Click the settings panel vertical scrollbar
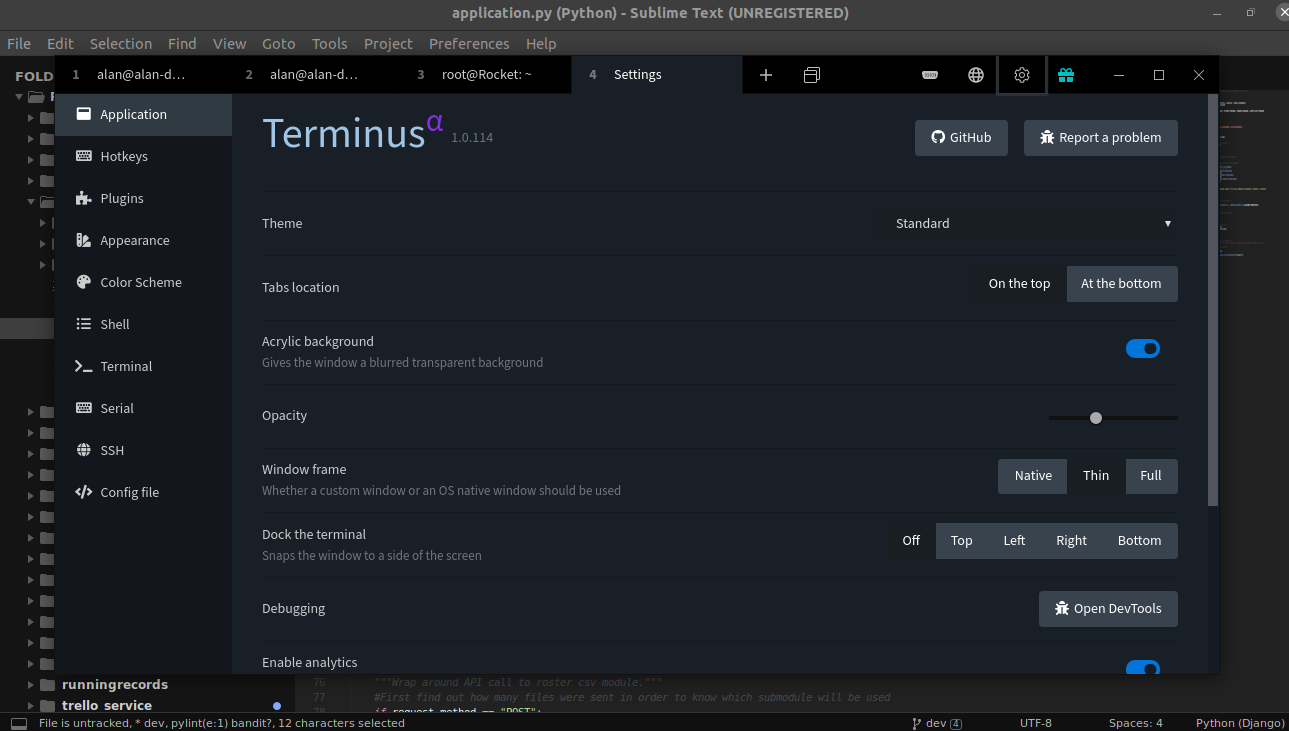1289x731 pixels. coord(1212,300)
